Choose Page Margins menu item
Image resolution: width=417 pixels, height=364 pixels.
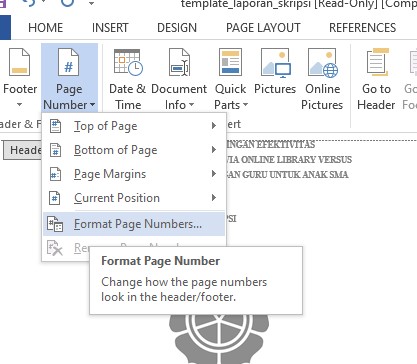coord(134,174)
